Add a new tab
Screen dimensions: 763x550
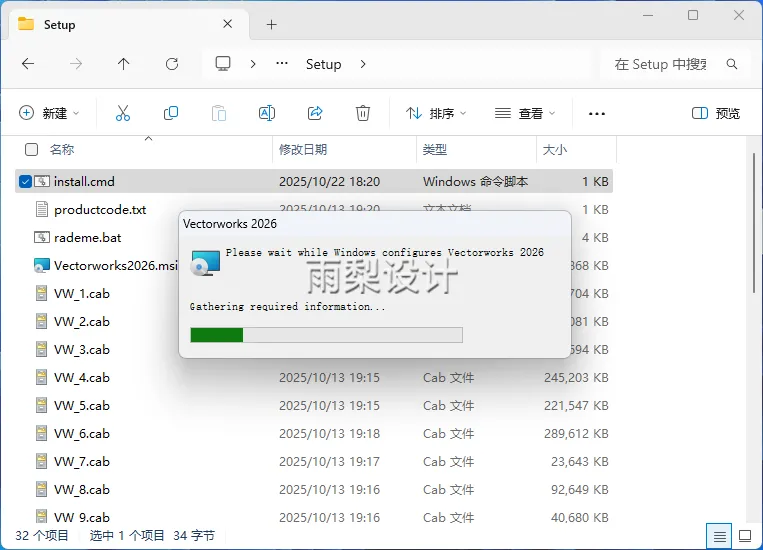272,24
